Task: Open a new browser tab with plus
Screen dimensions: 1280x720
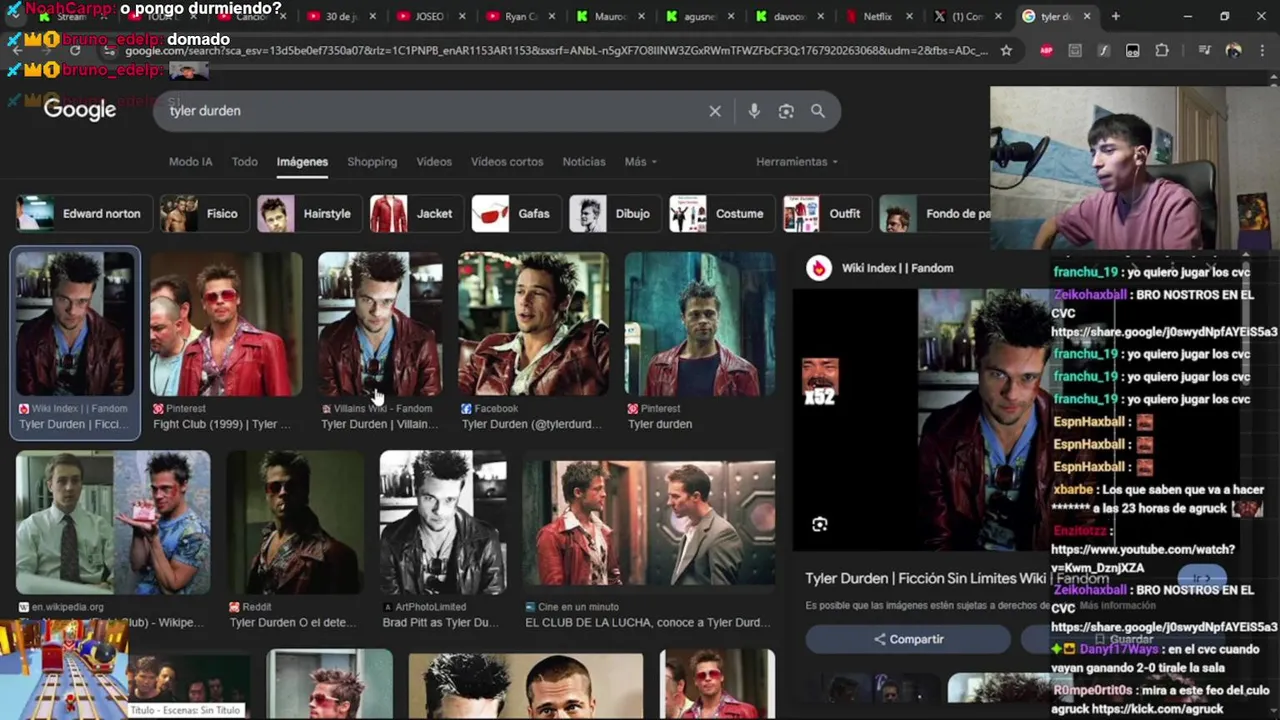Action: [1116, 17]
